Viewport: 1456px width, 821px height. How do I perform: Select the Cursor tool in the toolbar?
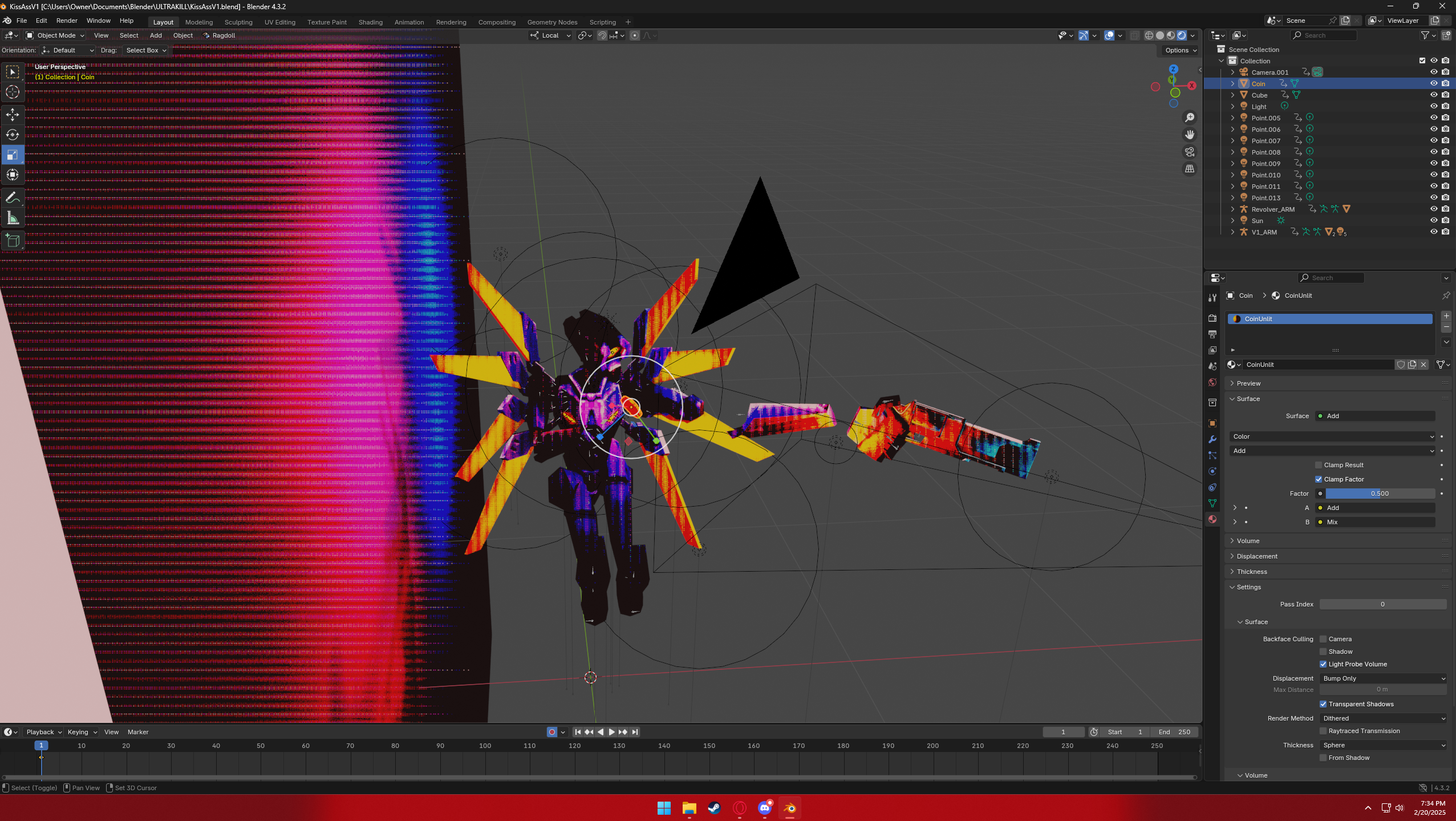click(x=13, y=92)
